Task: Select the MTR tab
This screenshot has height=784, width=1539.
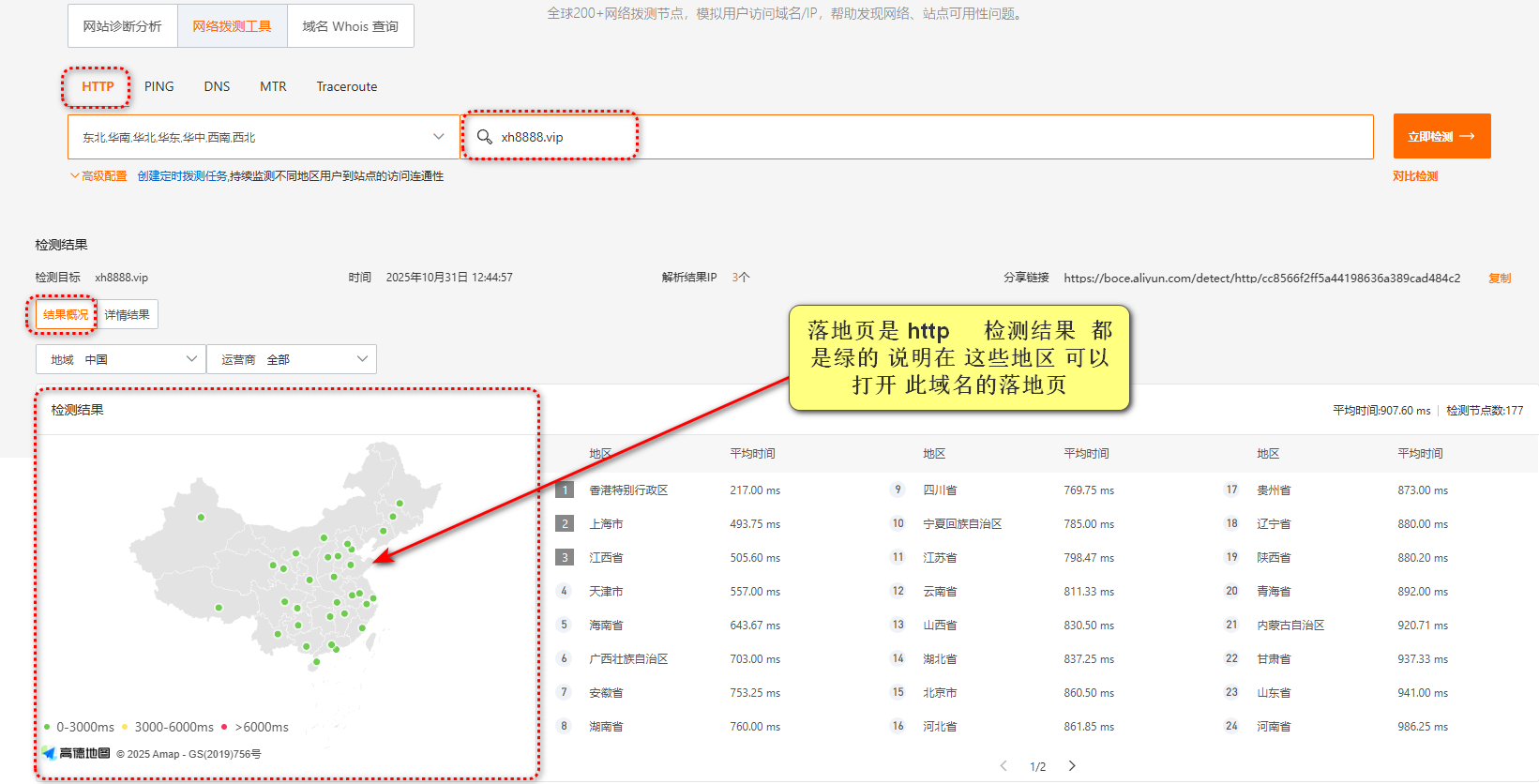Action: (x=273, y=86)
